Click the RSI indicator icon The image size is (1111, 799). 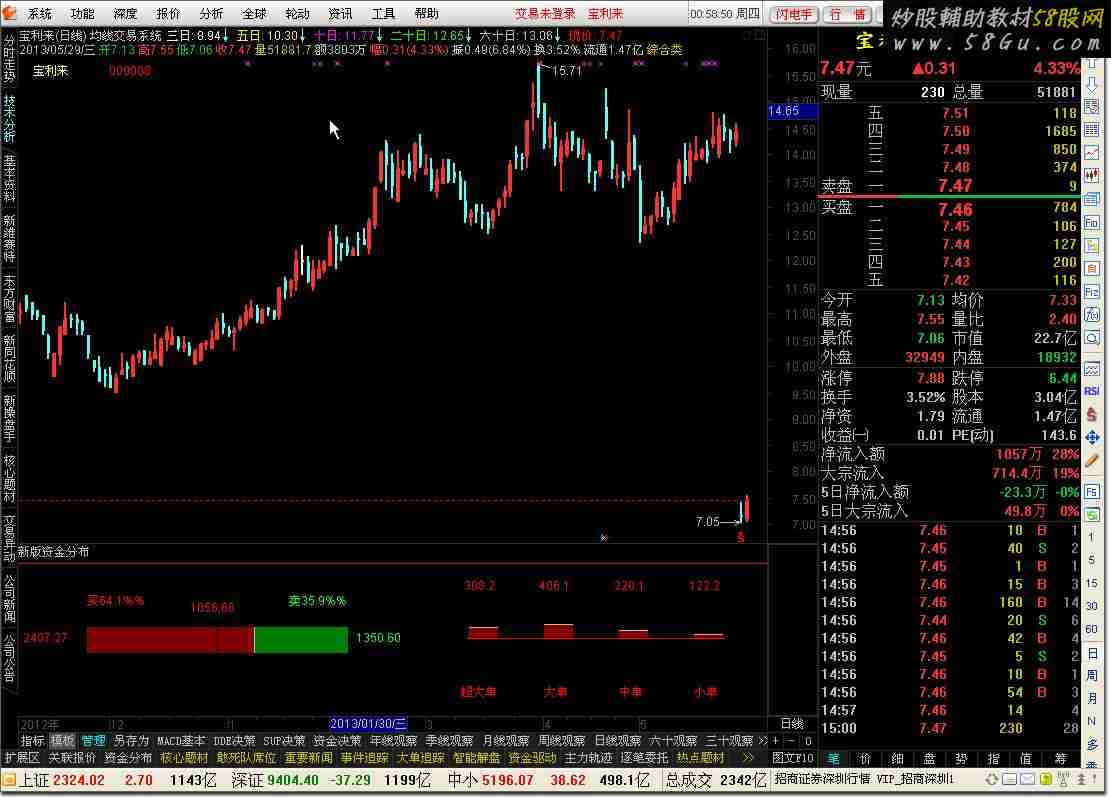(1092, 391)
